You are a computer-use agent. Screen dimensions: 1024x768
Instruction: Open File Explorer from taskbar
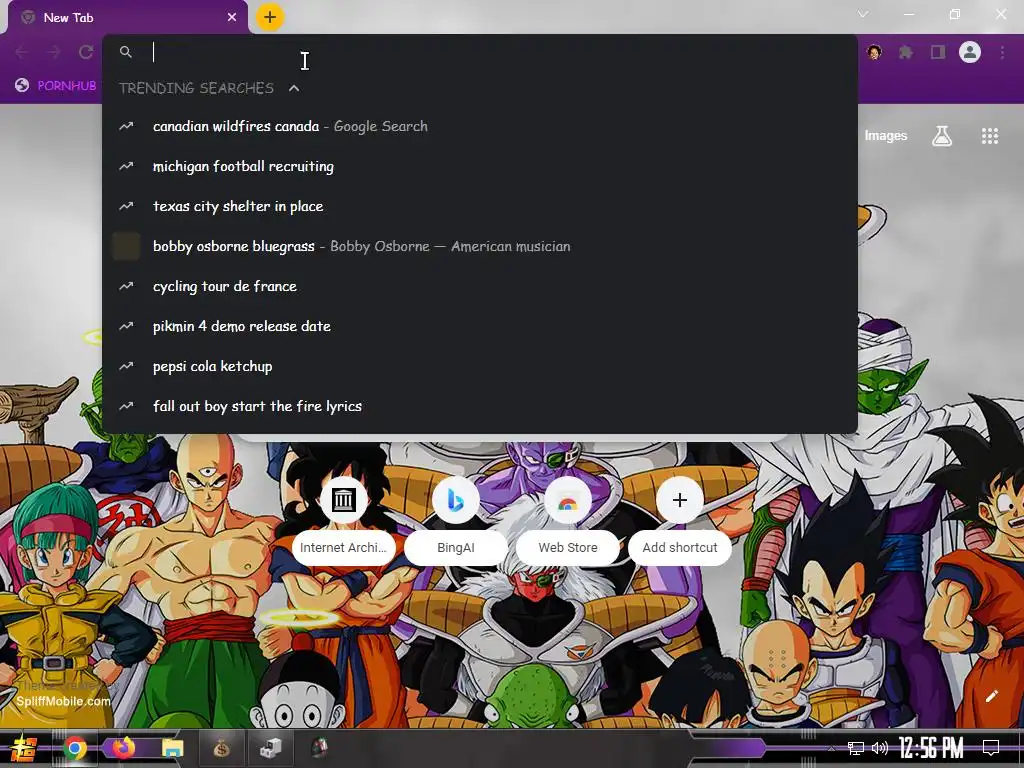click(172, 748)
